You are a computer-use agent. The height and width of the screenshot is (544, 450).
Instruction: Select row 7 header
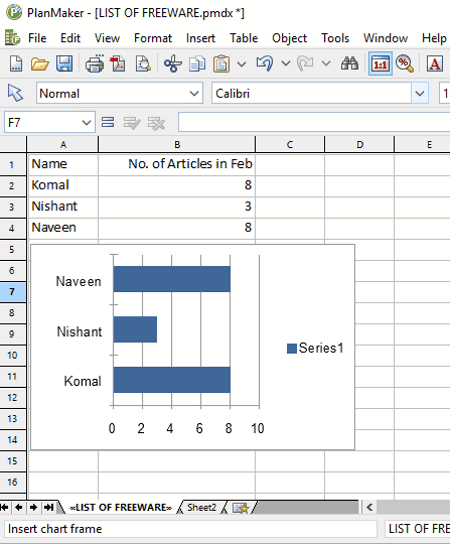tap(12, 291)
